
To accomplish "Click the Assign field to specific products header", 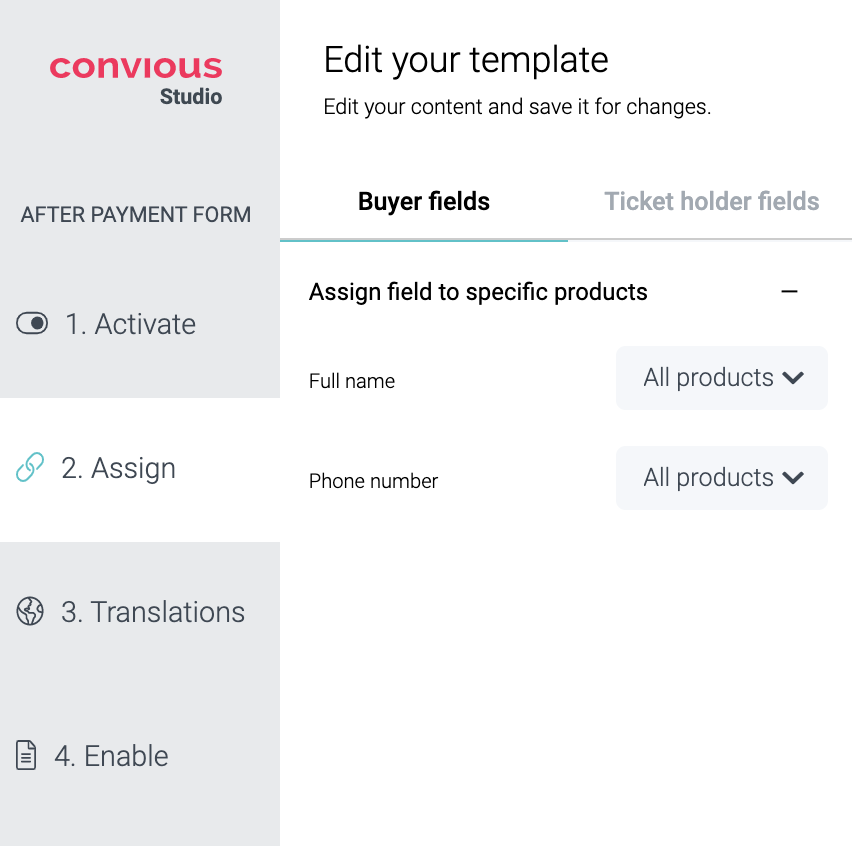I will pyautogui.click(x=478, y=292).
